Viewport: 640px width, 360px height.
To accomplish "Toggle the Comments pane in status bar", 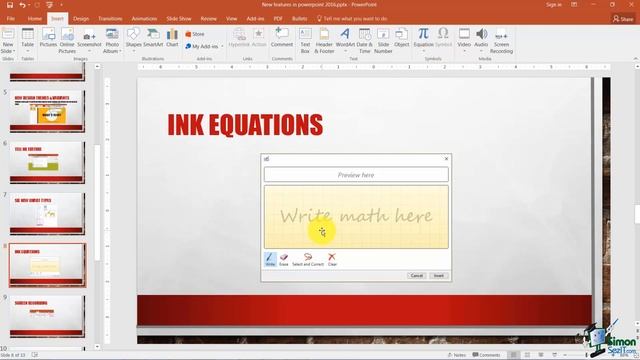I will click(486, 355).
